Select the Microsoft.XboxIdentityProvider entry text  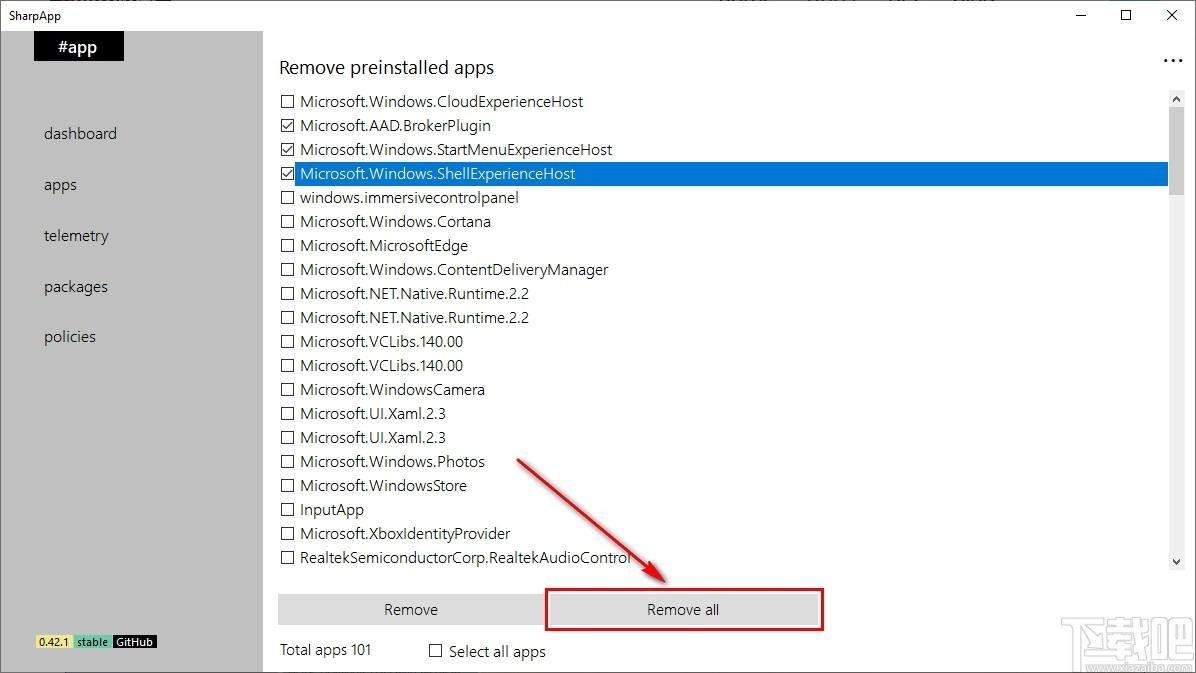[x=405, y=533]
